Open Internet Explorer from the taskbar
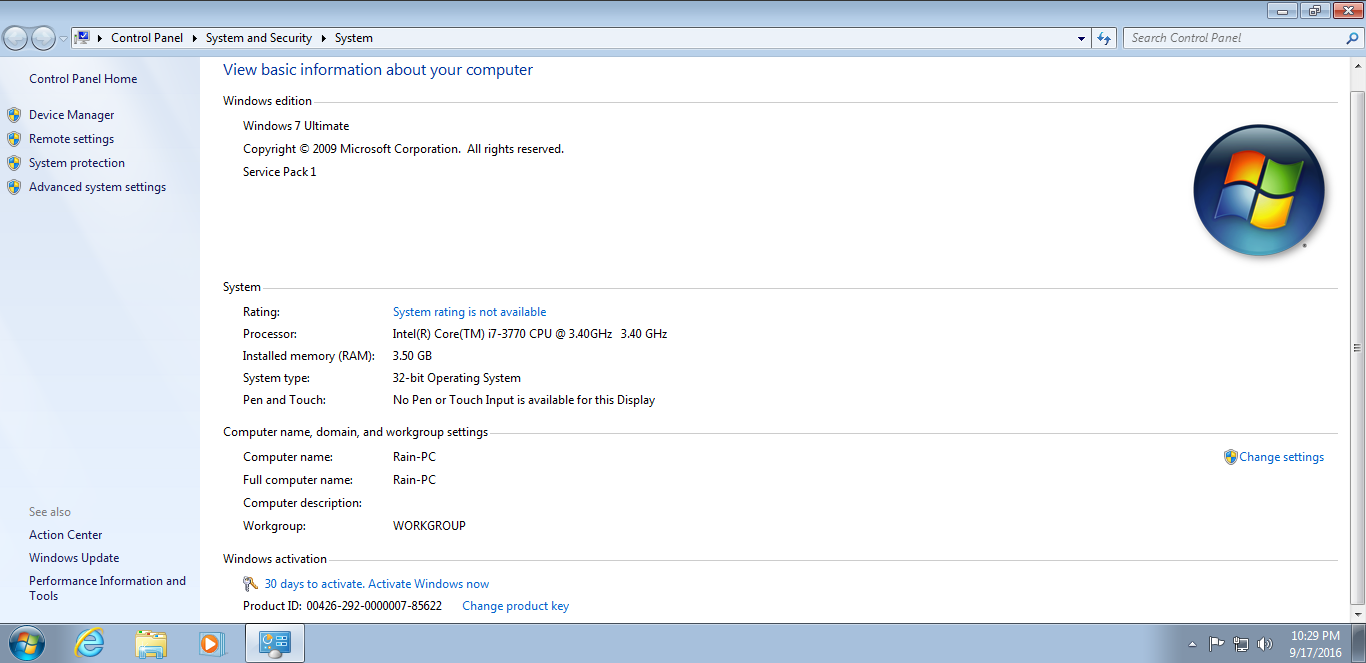This screenshot has height=663, width=1366. click(x=90, y=643)
